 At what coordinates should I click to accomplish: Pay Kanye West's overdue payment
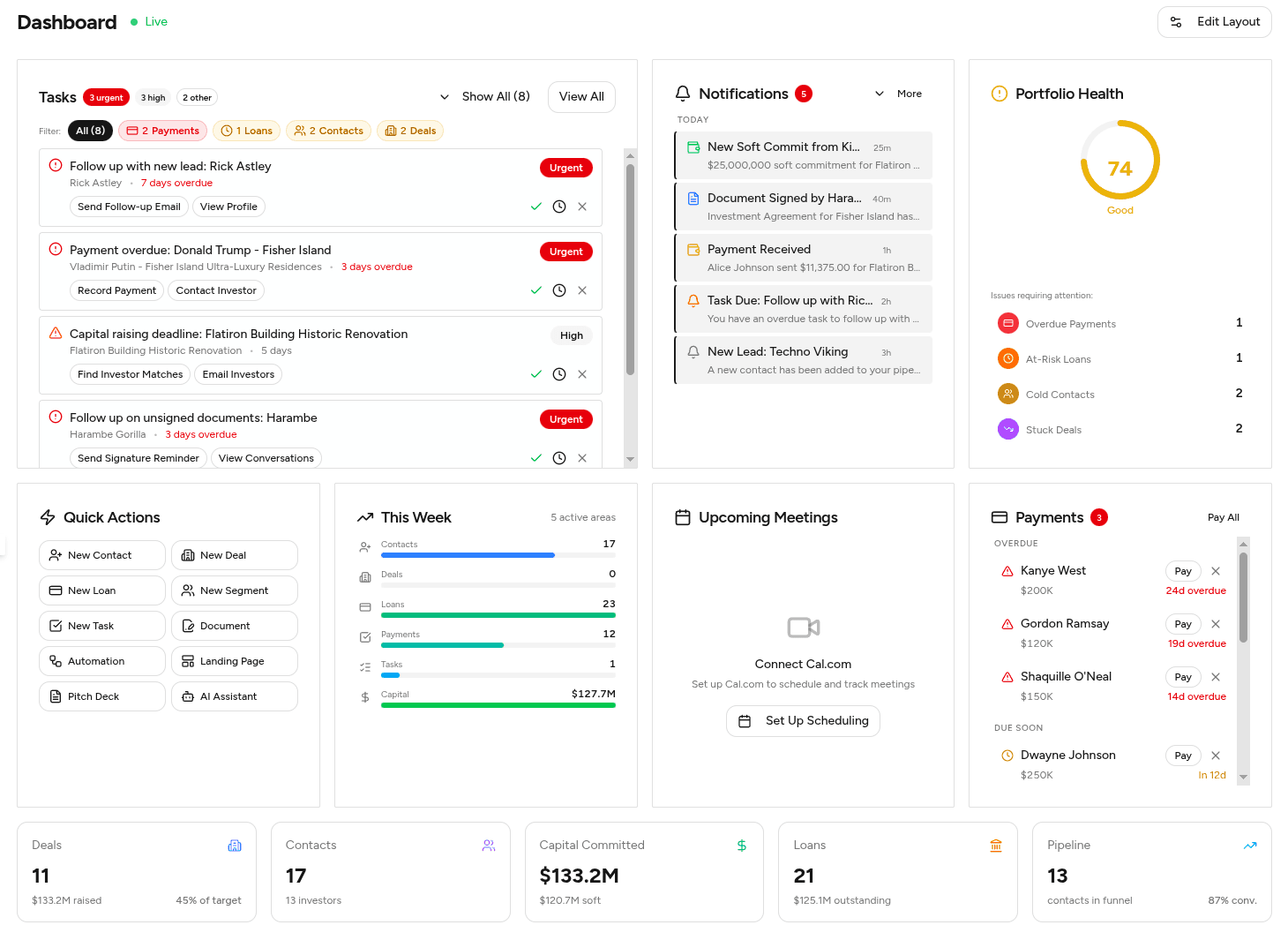[x=1182, y=571]
